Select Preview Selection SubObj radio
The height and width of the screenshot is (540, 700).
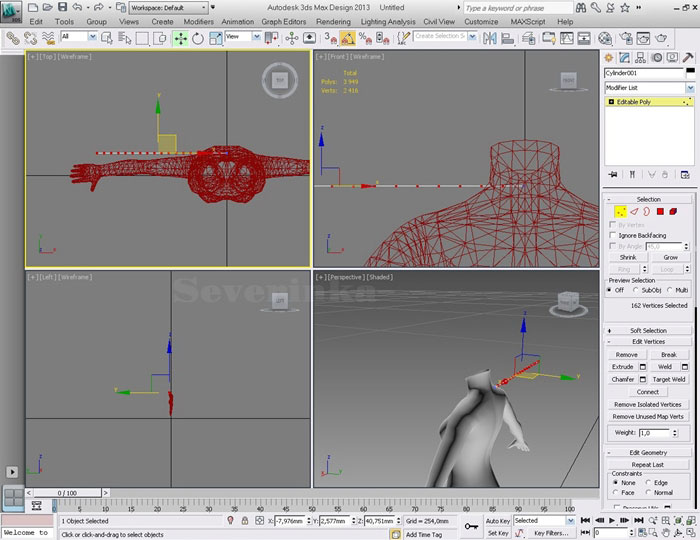(x=636, y=290)
